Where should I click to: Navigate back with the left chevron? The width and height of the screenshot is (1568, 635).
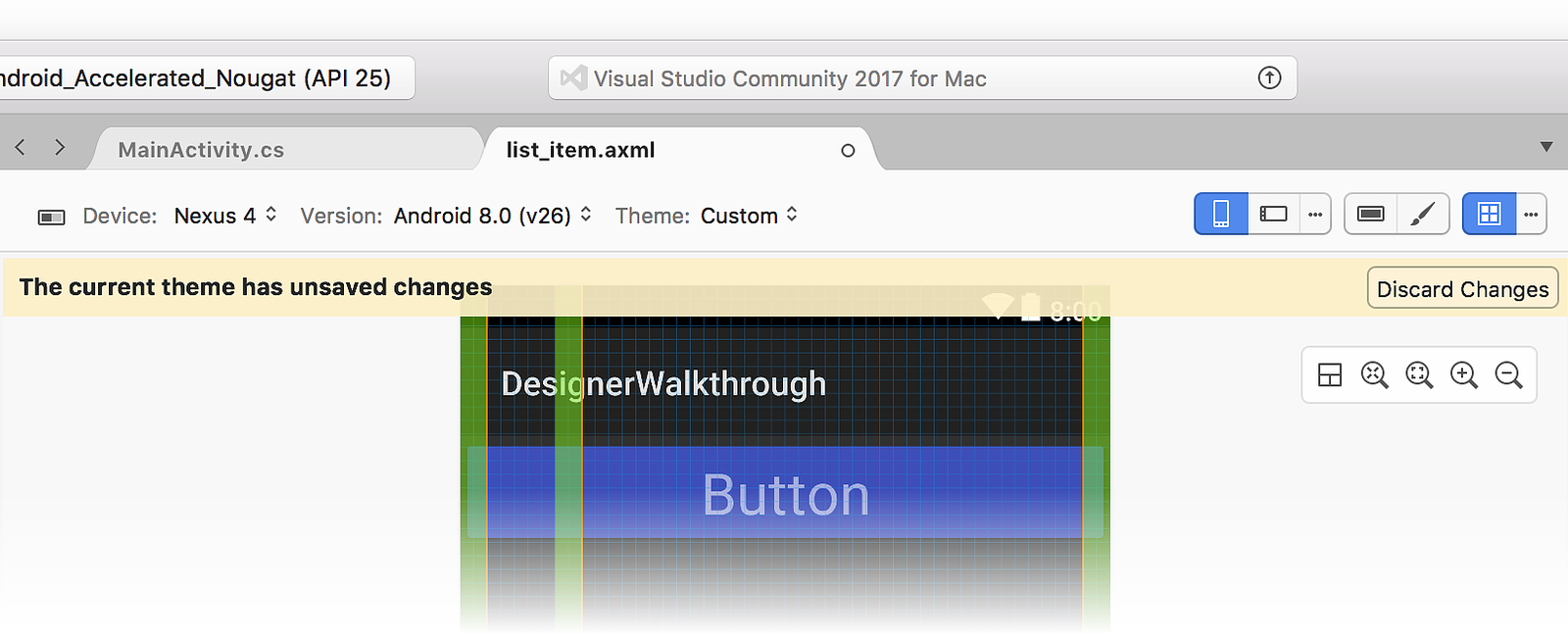tap(20, 147)
